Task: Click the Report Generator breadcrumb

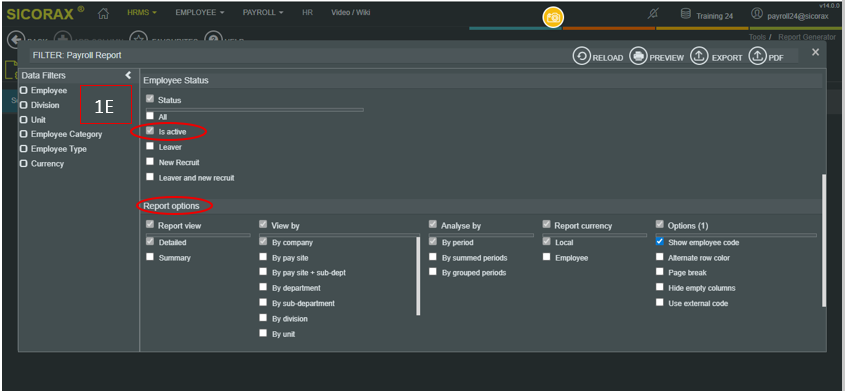Action: click(807, 37)
